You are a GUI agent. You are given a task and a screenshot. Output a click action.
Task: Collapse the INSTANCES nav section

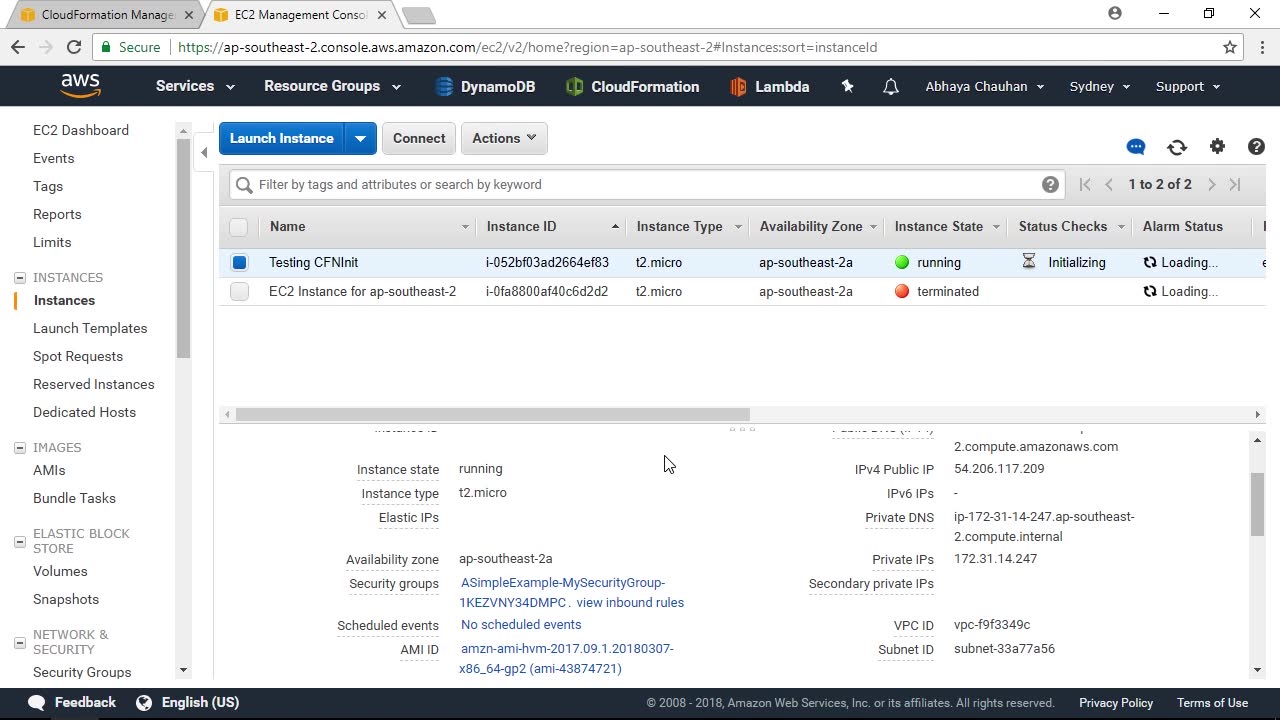pos(19,278)
